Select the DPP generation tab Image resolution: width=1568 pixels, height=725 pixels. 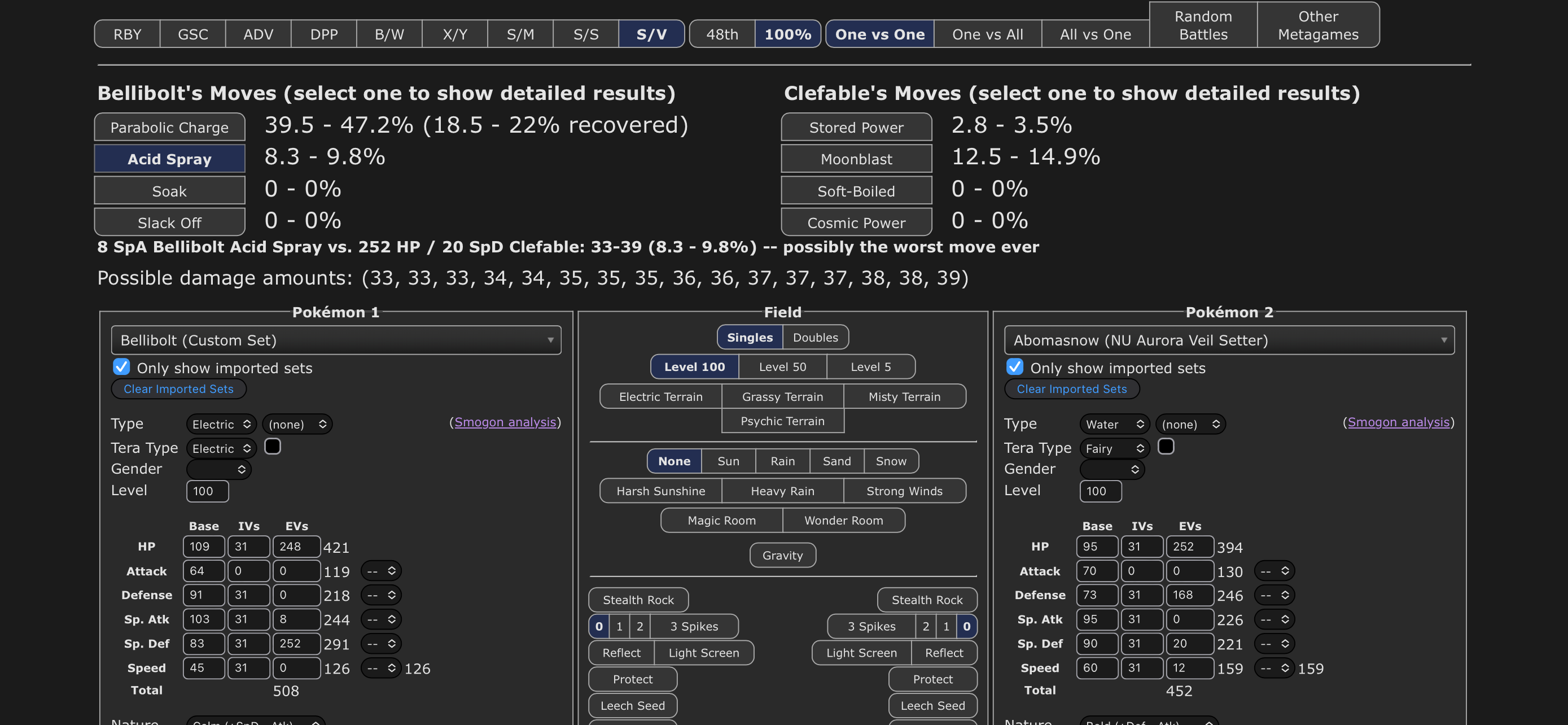point(324,34)
